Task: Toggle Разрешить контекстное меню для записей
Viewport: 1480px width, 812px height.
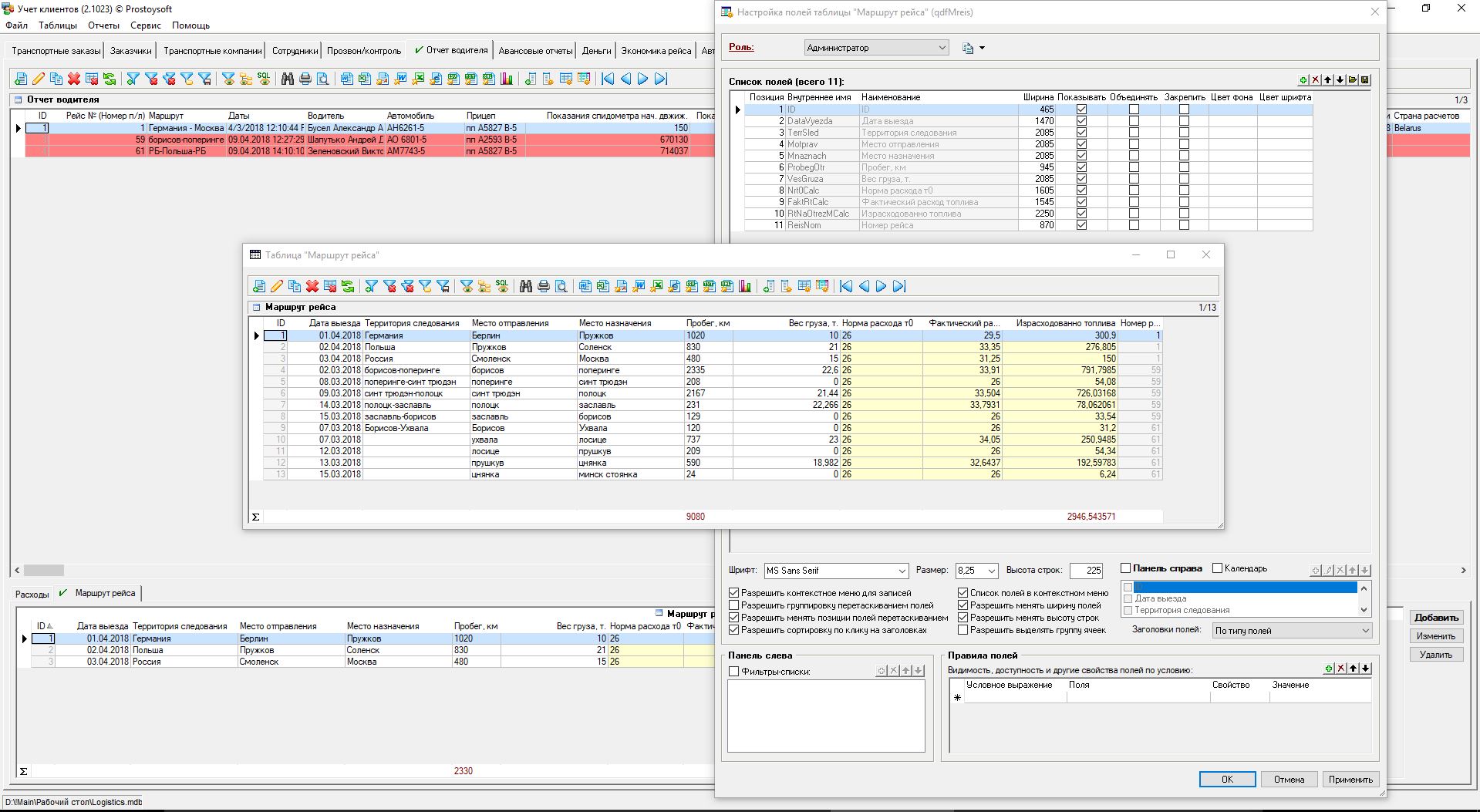Action: point(734,593)
